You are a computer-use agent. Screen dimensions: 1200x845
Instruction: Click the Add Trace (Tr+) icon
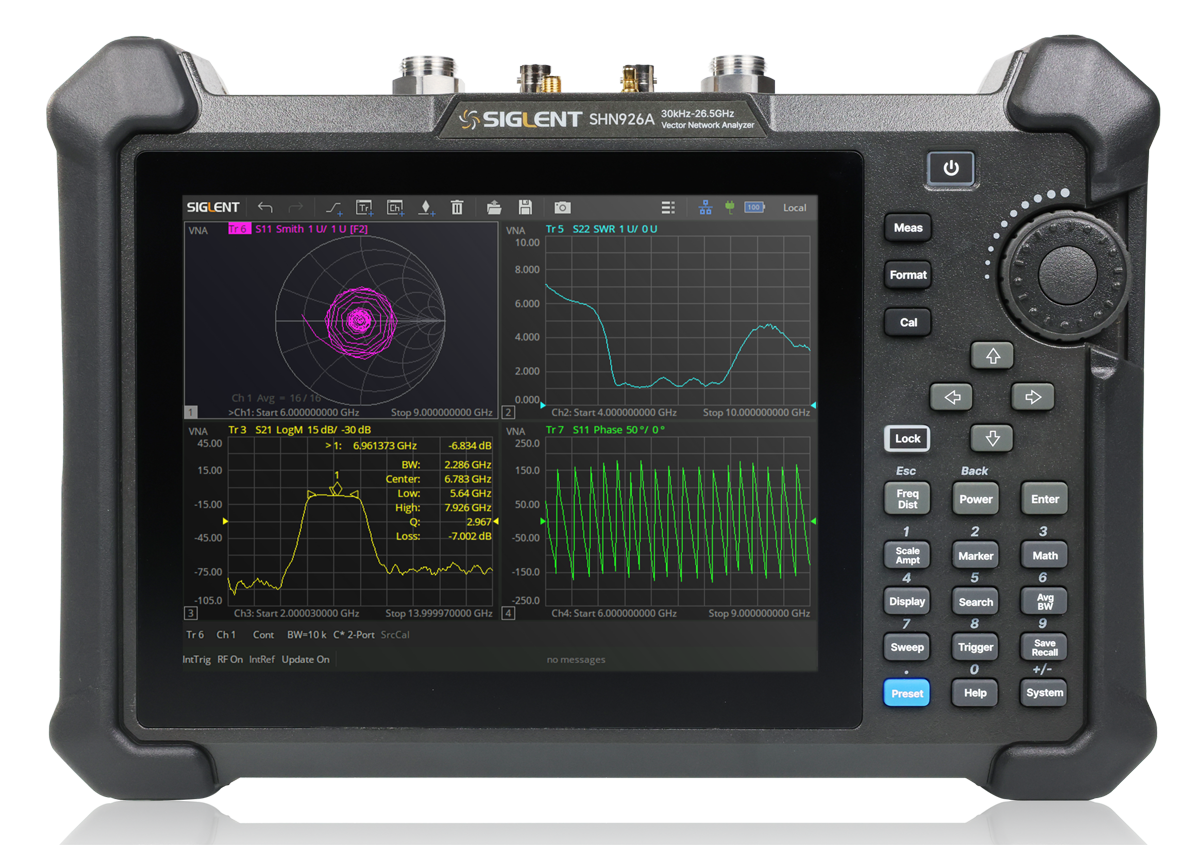tap(365, 207)
